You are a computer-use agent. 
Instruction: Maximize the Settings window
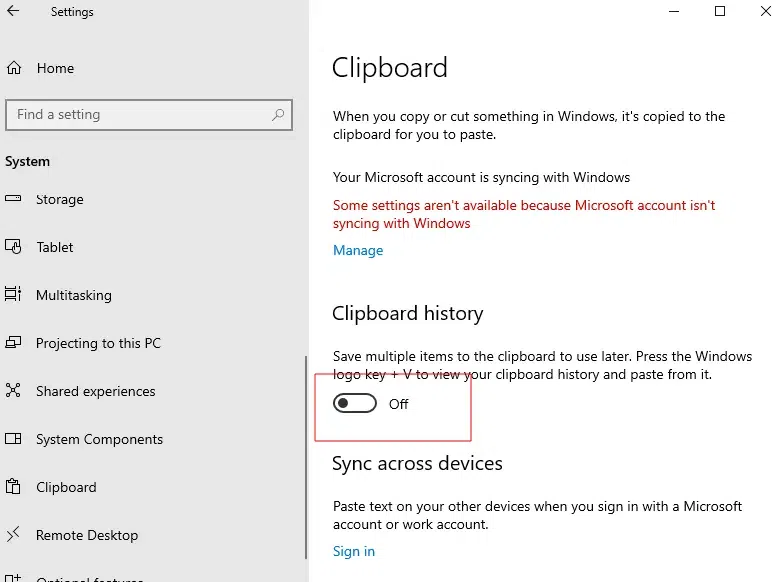click(x=720, y=12)
